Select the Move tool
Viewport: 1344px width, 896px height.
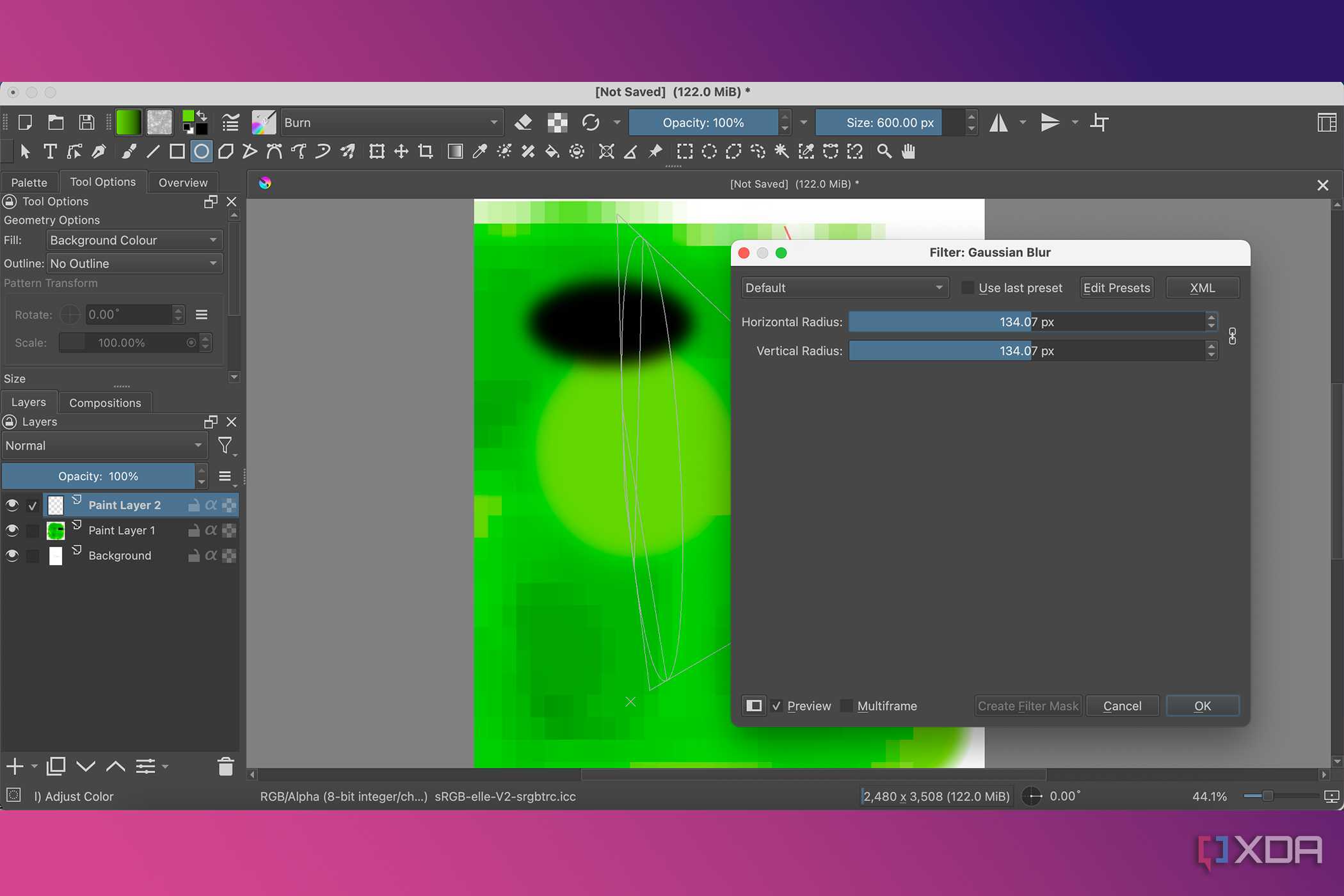tap(401, 152)
